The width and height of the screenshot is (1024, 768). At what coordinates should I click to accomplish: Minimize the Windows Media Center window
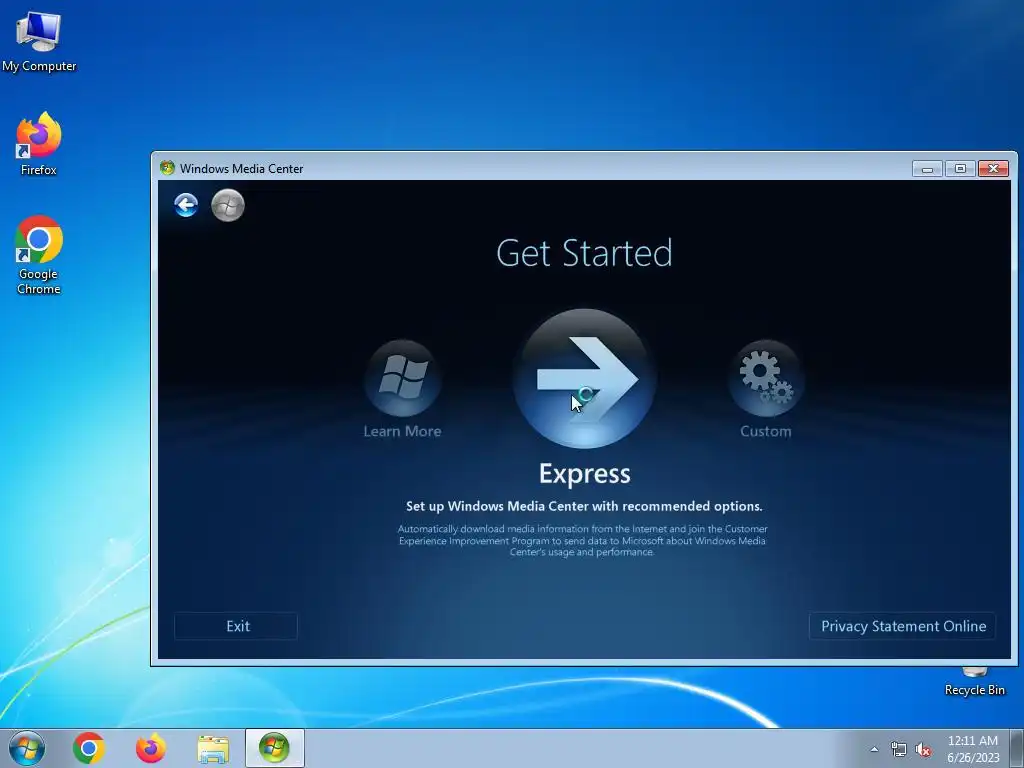click(x=927, y=168)
